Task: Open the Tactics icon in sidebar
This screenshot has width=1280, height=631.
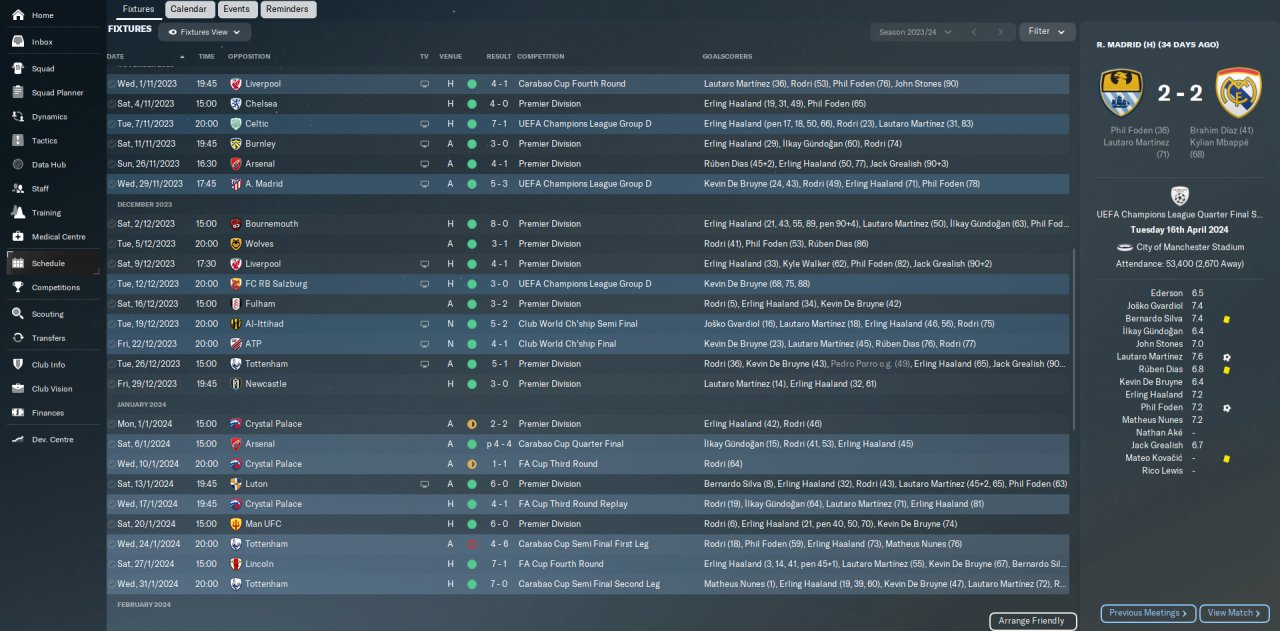Action: click(x=17, y=140)
